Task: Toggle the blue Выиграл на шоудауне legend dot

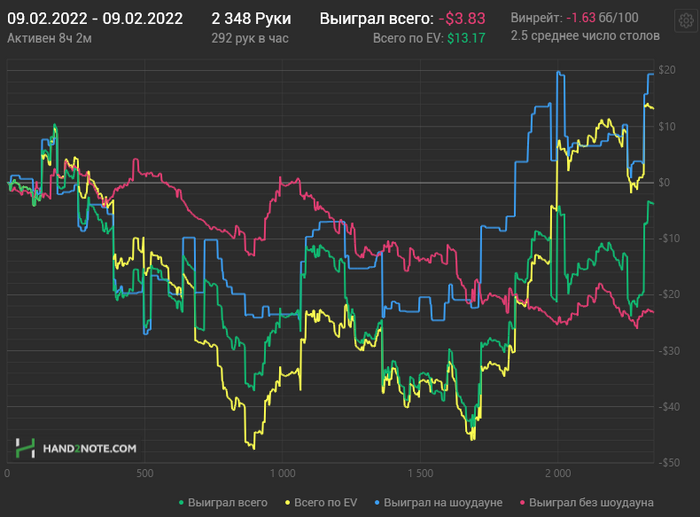Action: pyautogui.click(x=377, y=503)
